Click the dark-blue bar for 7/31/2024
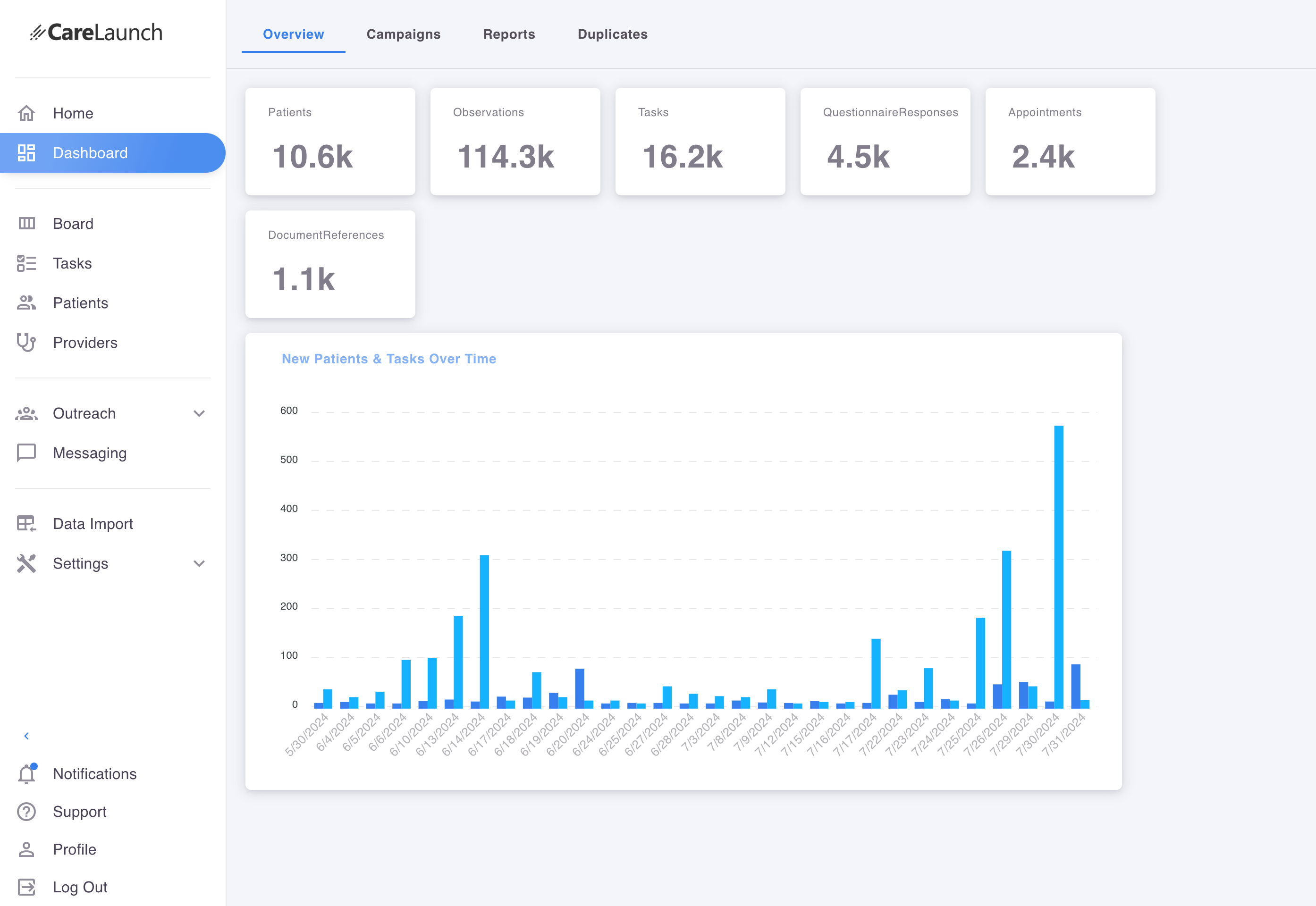1316x906 pixels. coord(1076,686)
